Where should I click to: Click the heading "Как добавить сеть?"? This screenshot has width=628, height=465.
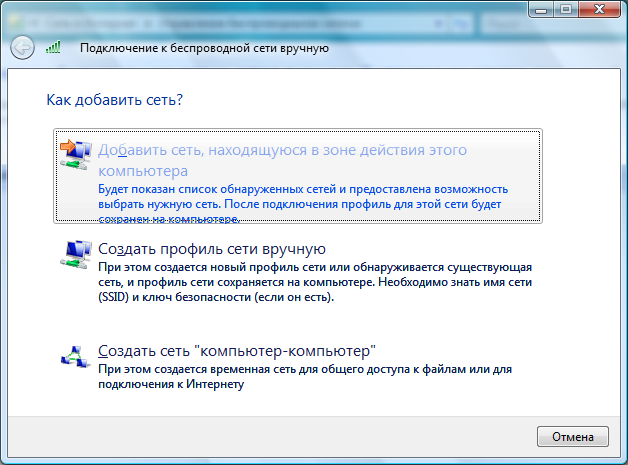tap(116, 100)
